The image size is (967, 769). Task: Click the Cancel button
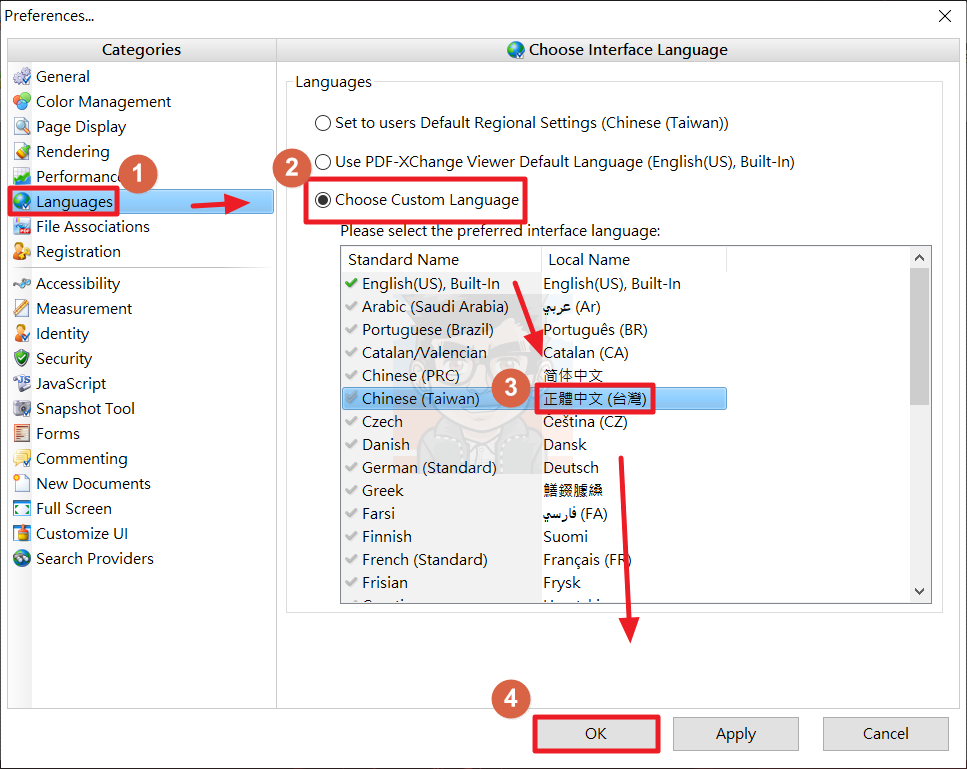886,734
